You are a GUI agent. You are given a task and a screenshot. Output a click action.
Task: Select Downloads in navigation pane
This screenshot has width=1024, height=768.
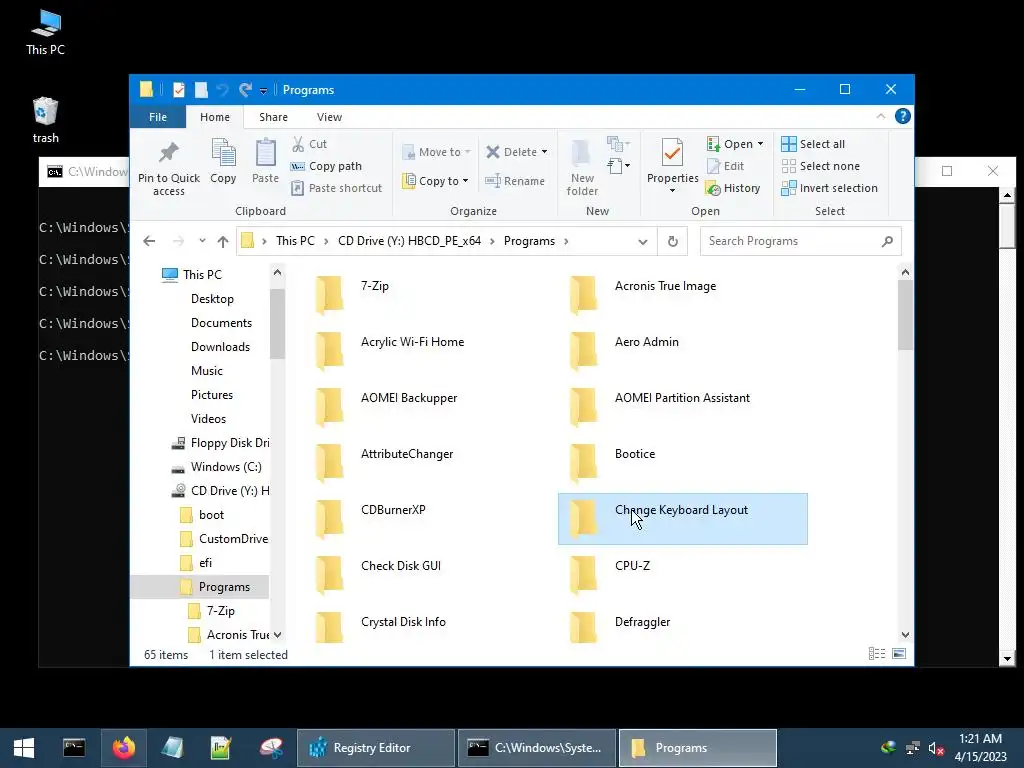[x=220, y=347]
